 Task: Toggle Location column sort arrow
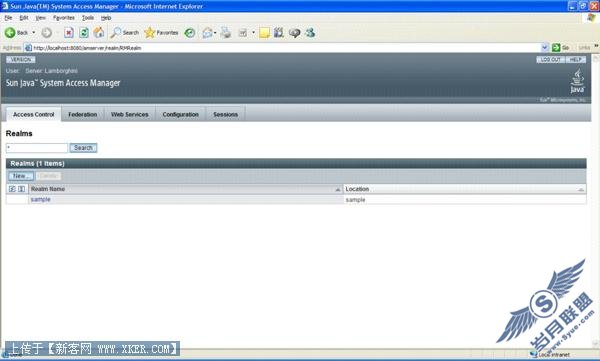click(x=581, y=189)
